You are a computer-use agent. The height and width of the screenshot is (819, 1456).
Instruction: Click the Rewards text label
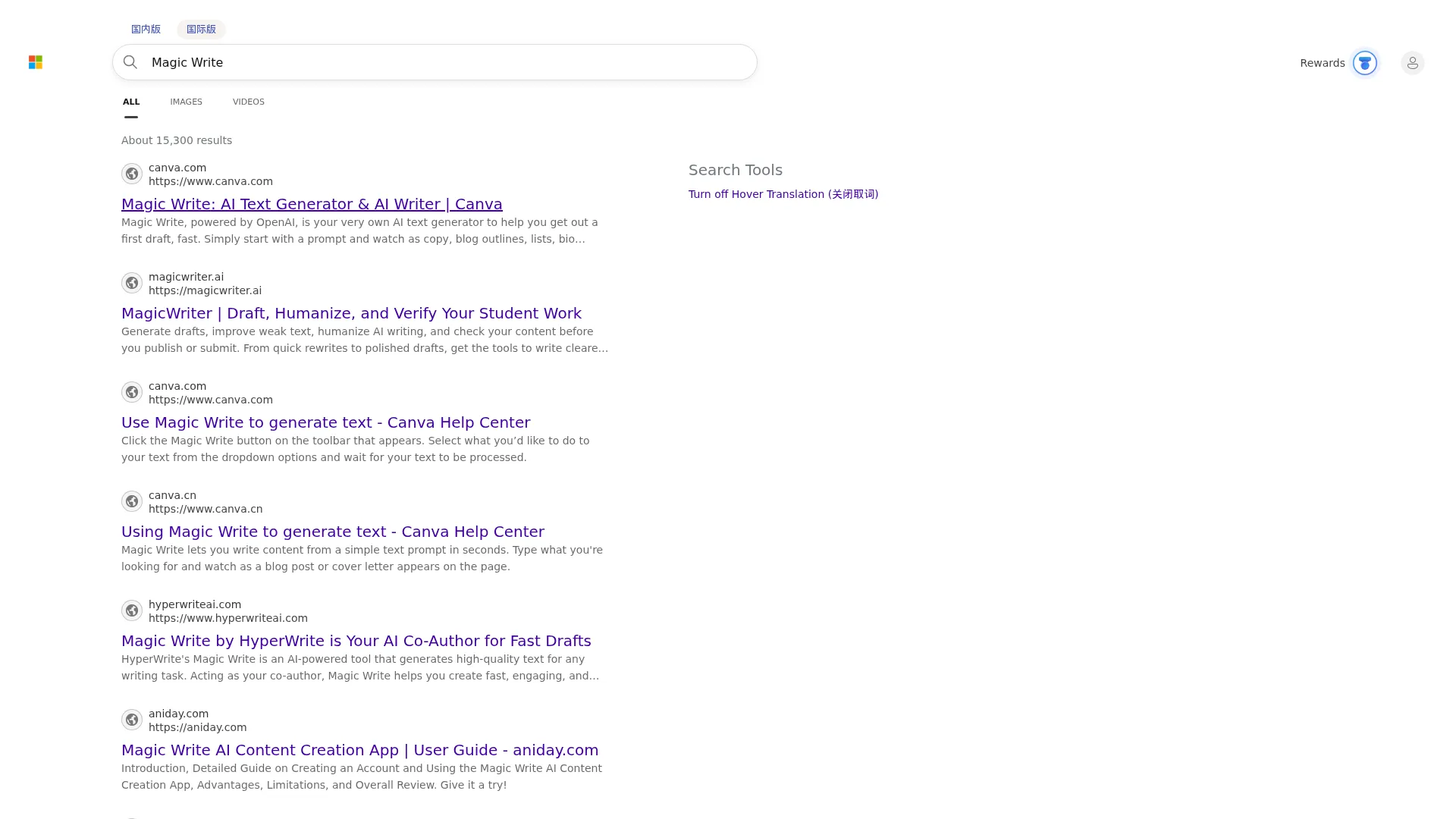pyautogui.click(x=1322, y=63)
